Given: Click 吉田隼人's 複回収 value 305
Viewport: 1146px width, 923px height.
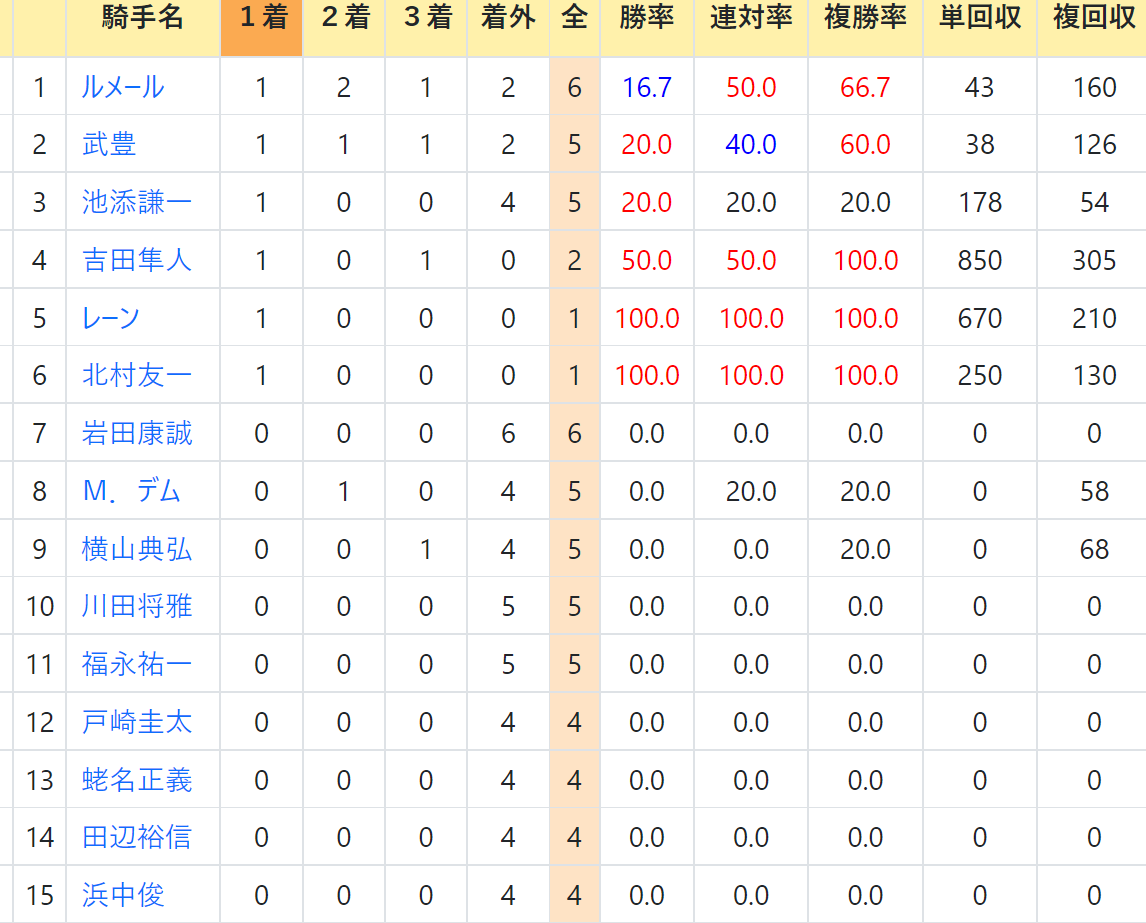Looking at the screenshot, I should tap(1094, 261).
